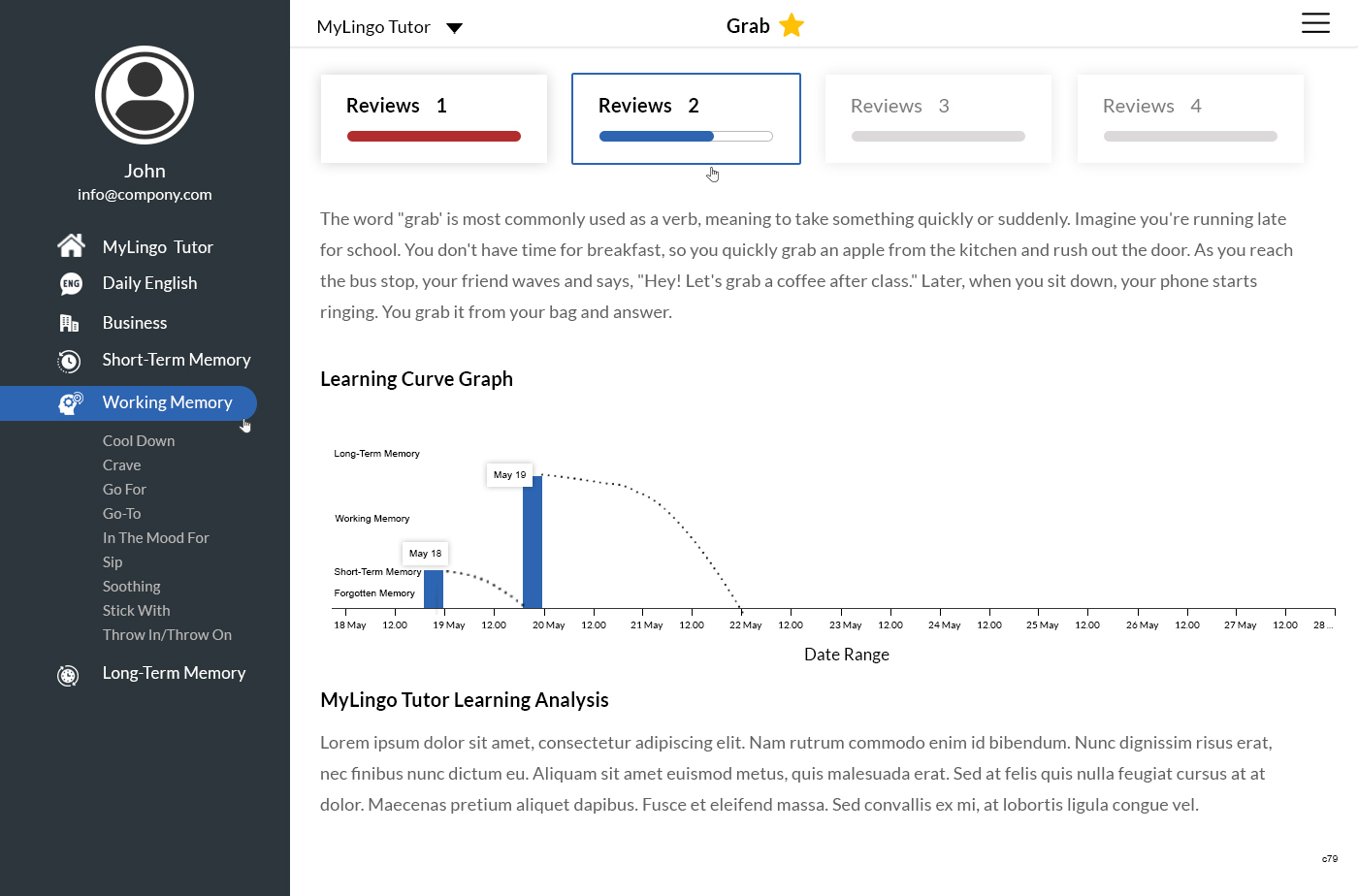Click the tall May 19 graph bar
Screen dimensions: 1358x896
coord(533,542)
